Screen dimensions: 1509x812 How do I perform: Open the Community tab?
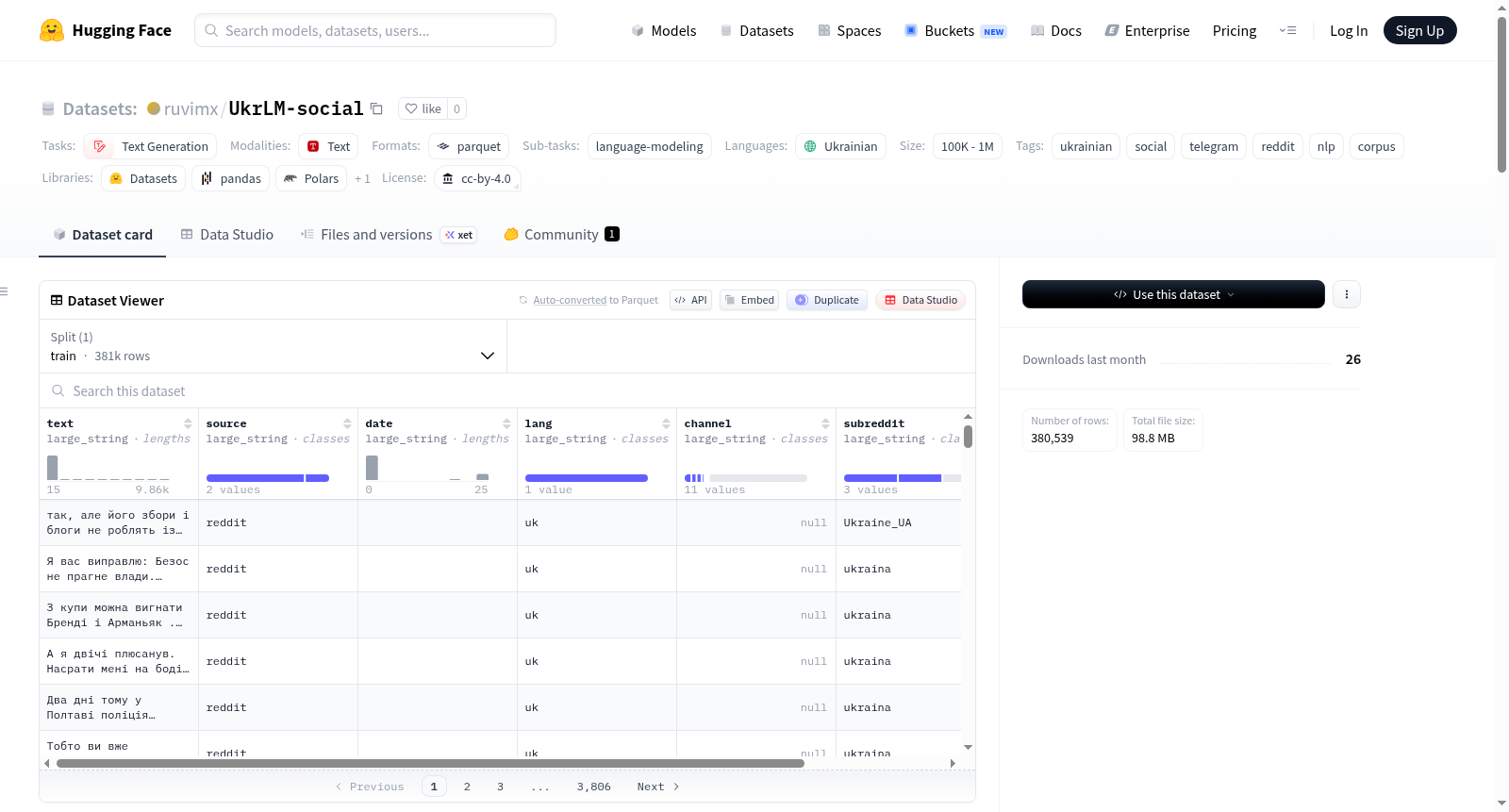(x=561, y=234)
